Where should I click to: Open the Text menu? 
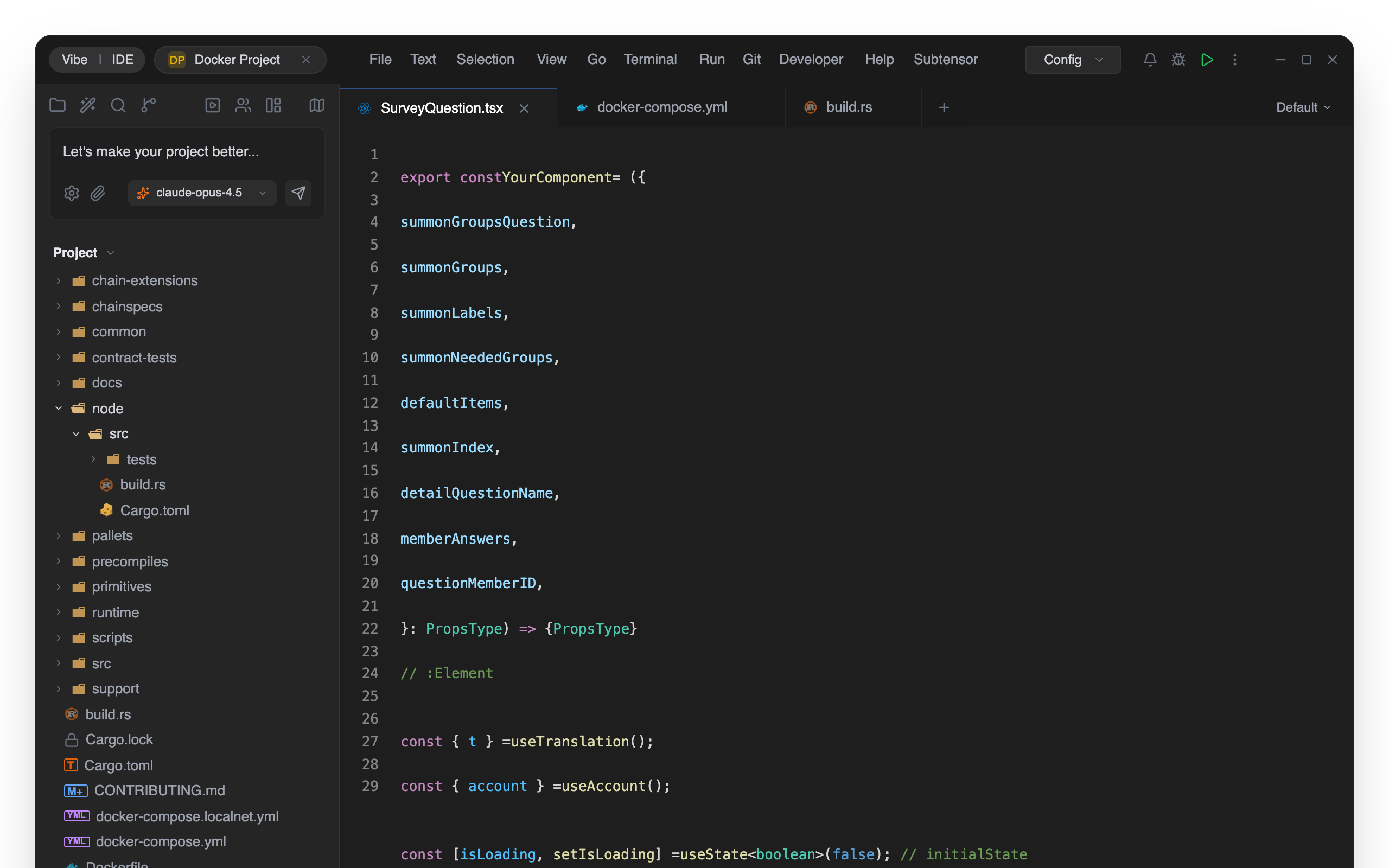click(423, 60)
